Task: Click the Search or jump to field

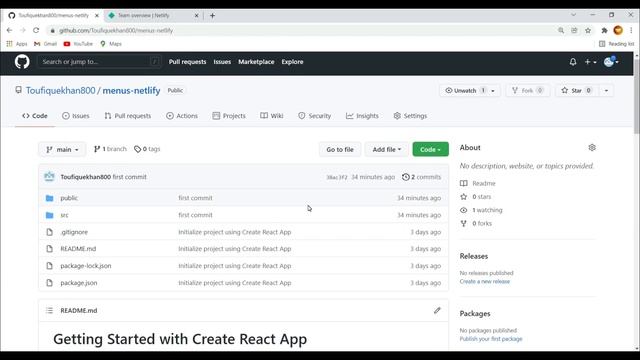Action: [99, 62]
